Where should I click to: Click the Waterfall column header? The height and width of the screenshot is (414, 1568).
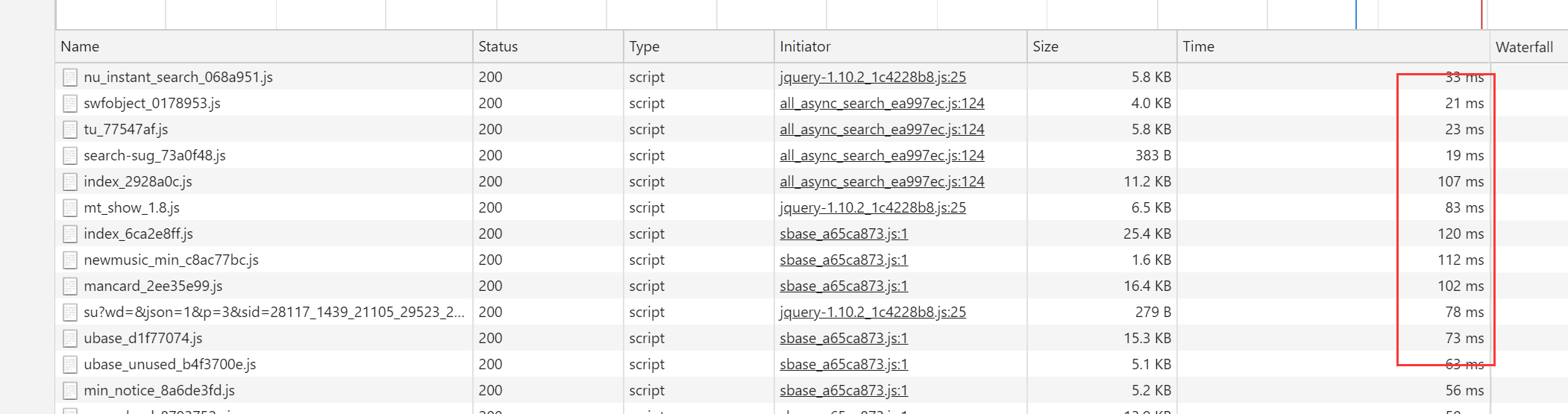[1524, 47]
